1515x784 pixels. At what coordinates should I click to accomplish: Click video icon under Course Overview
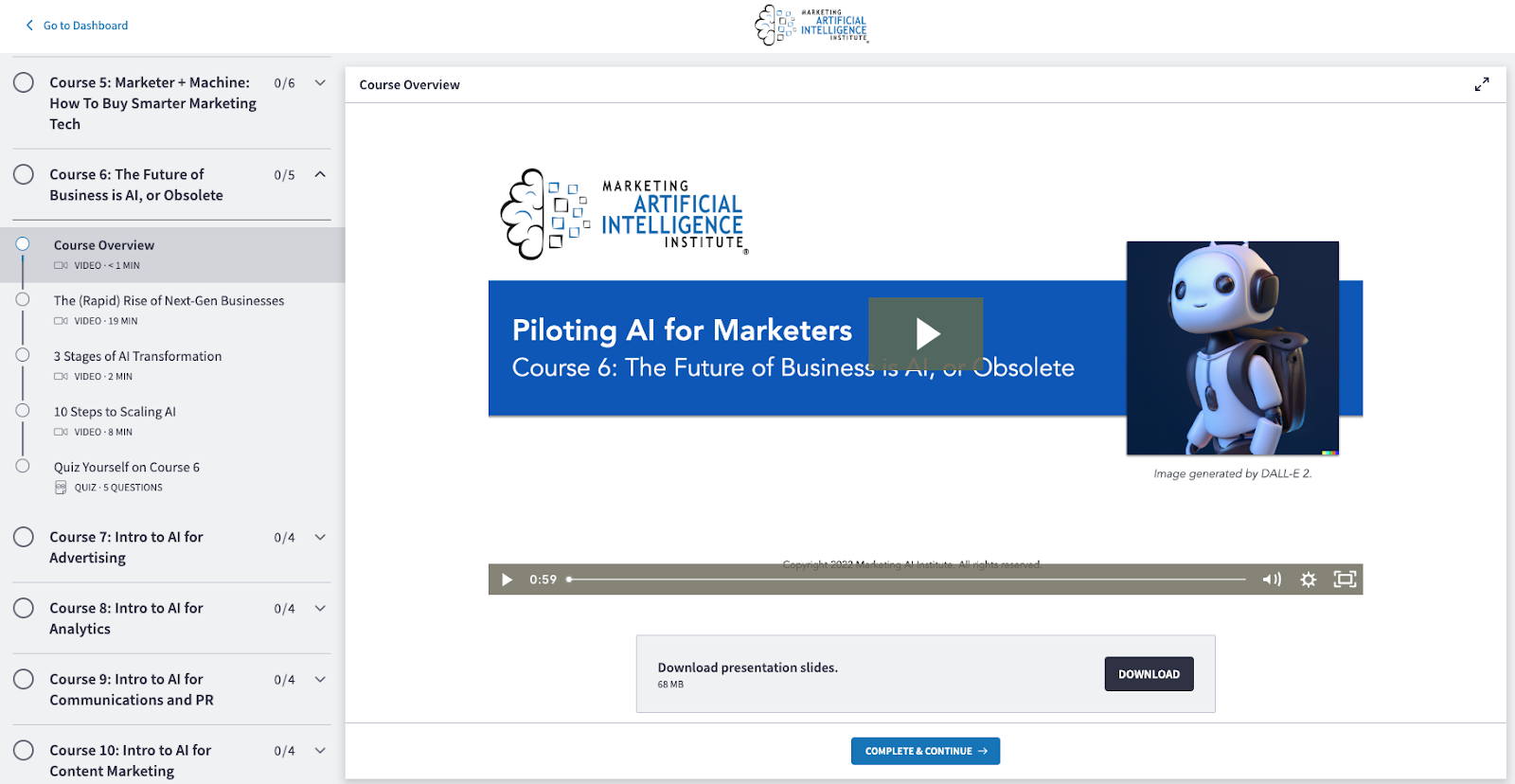pyautogui.click(x=61, y=266)
